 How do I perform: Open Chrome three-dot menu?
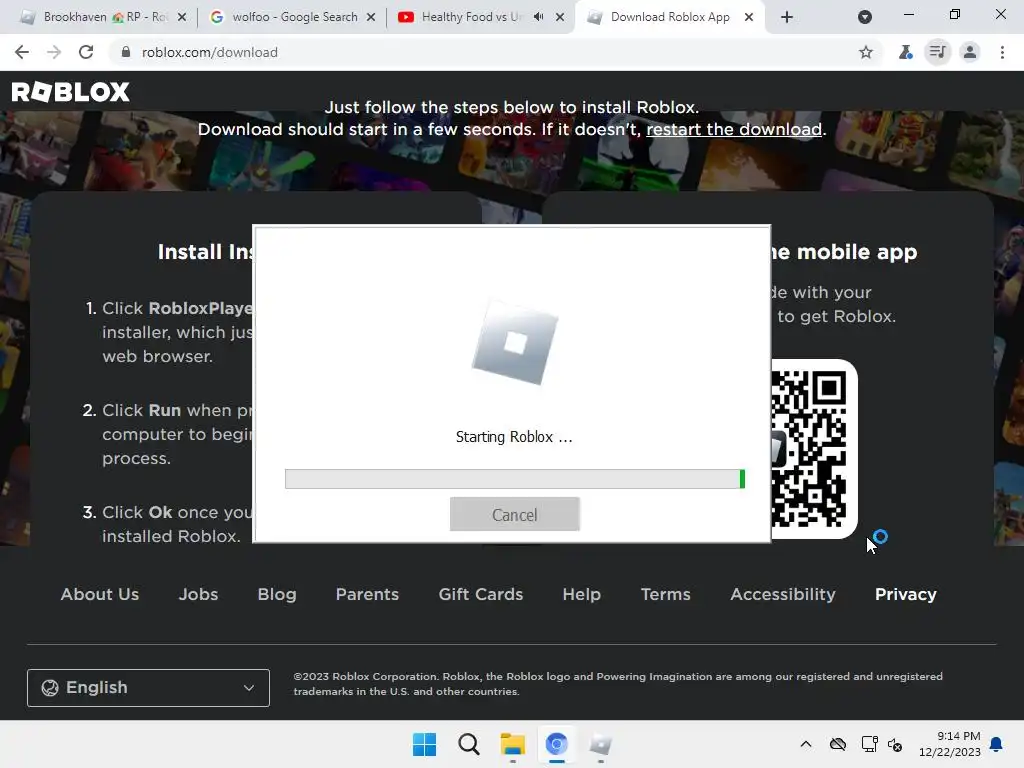(1002, 52)
